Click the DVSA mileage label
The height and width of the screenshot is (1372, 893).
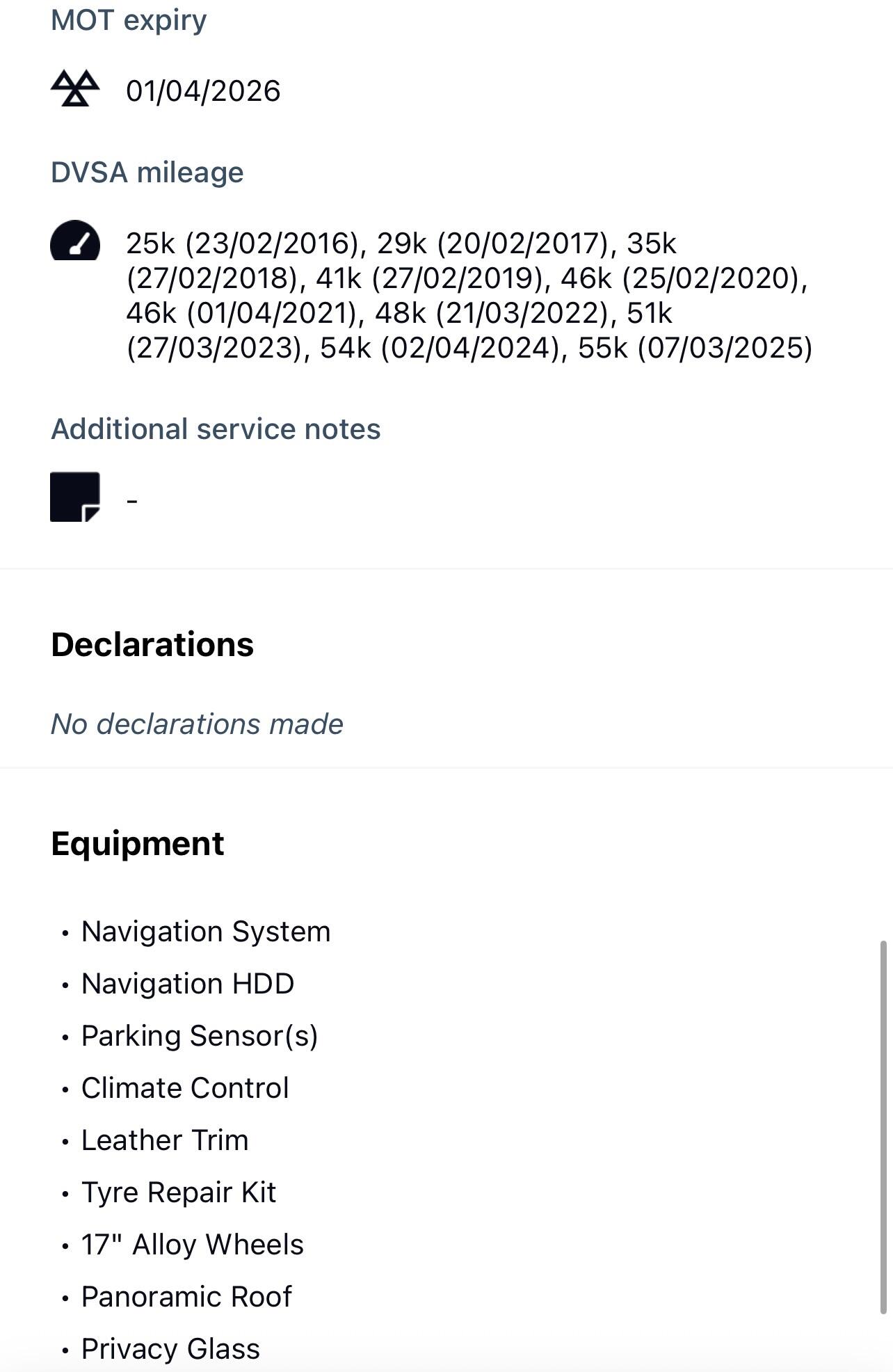[147, 173]
